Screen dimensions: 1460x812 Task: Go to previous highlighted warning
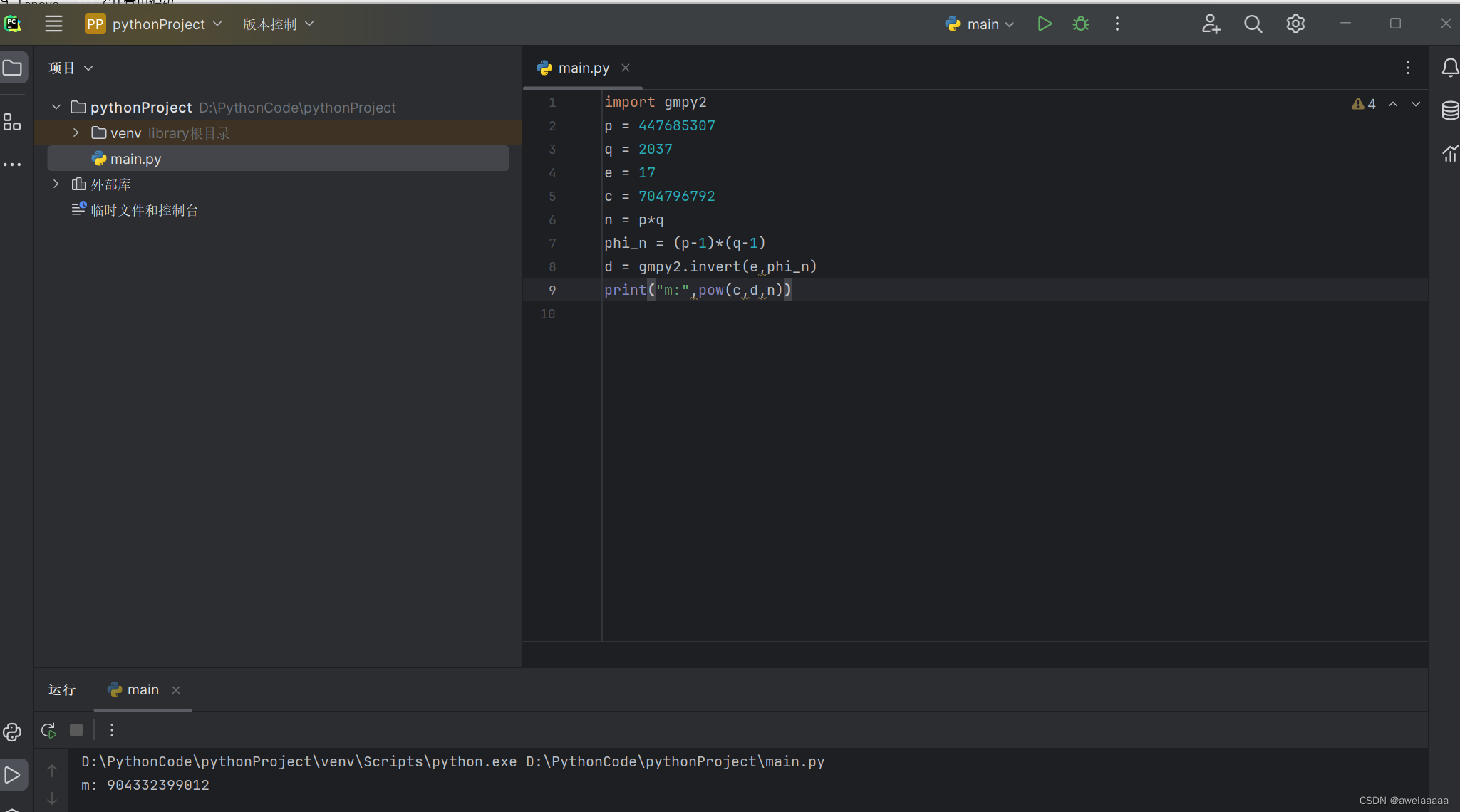point(1393,104)
